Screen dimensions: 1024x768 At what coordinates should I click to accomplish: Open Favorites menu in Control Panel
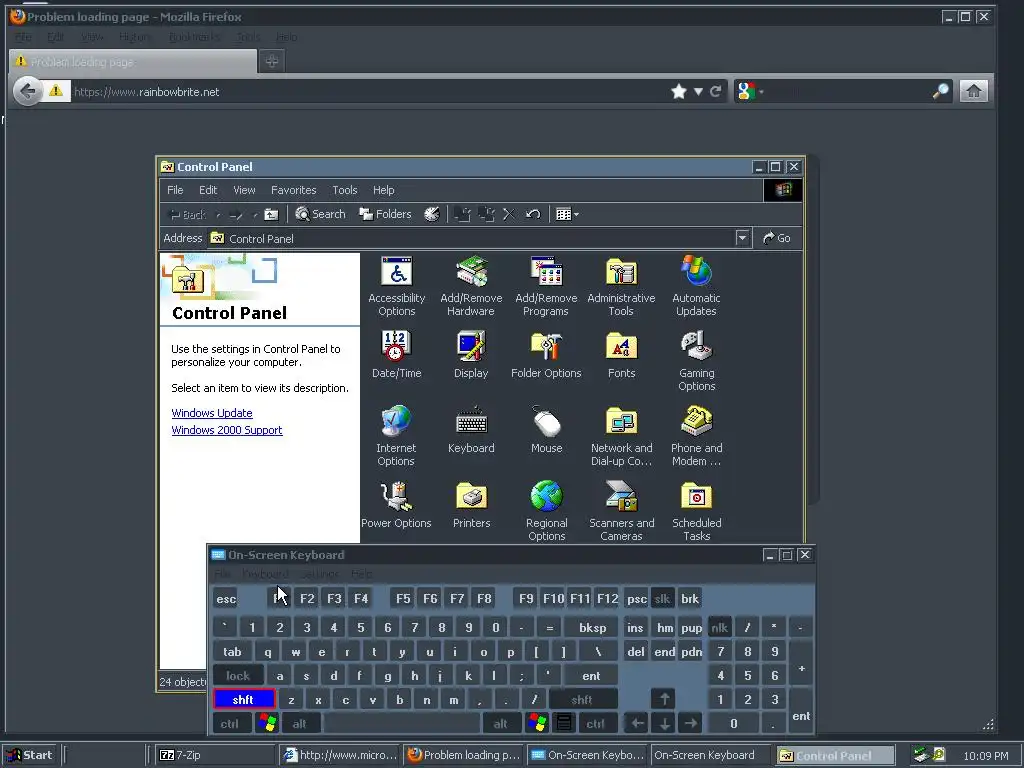(293, 190)
